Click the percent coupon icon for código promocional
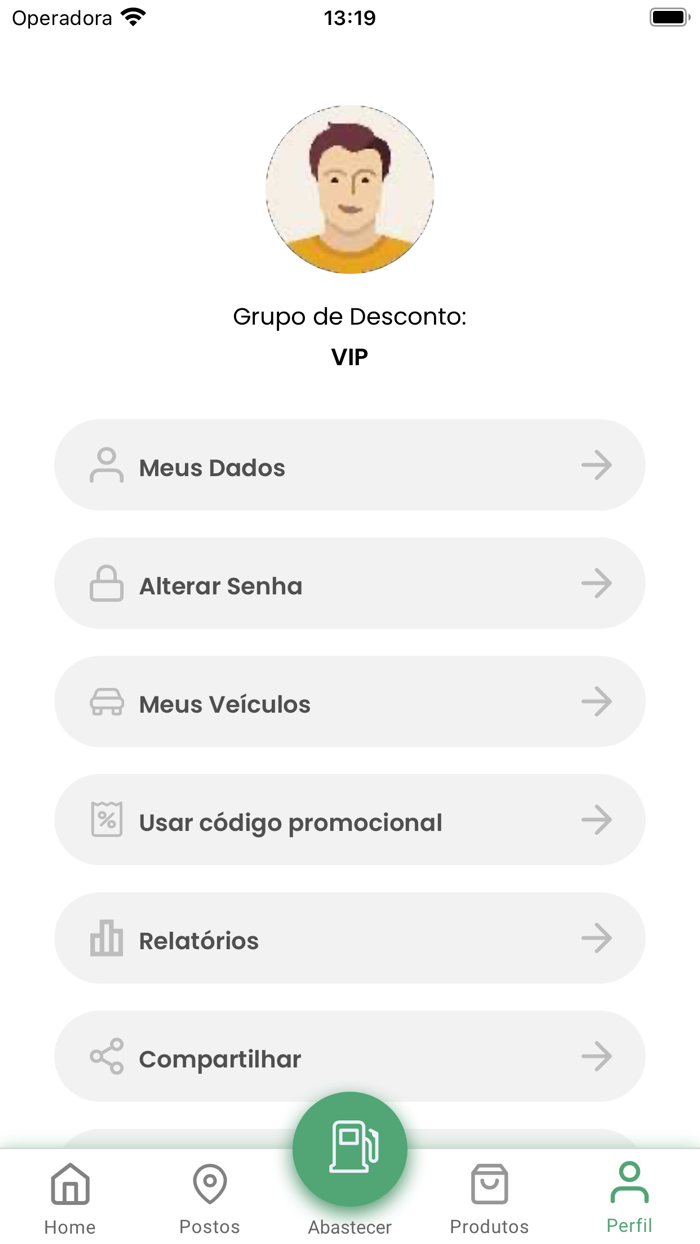 (104, 819)
